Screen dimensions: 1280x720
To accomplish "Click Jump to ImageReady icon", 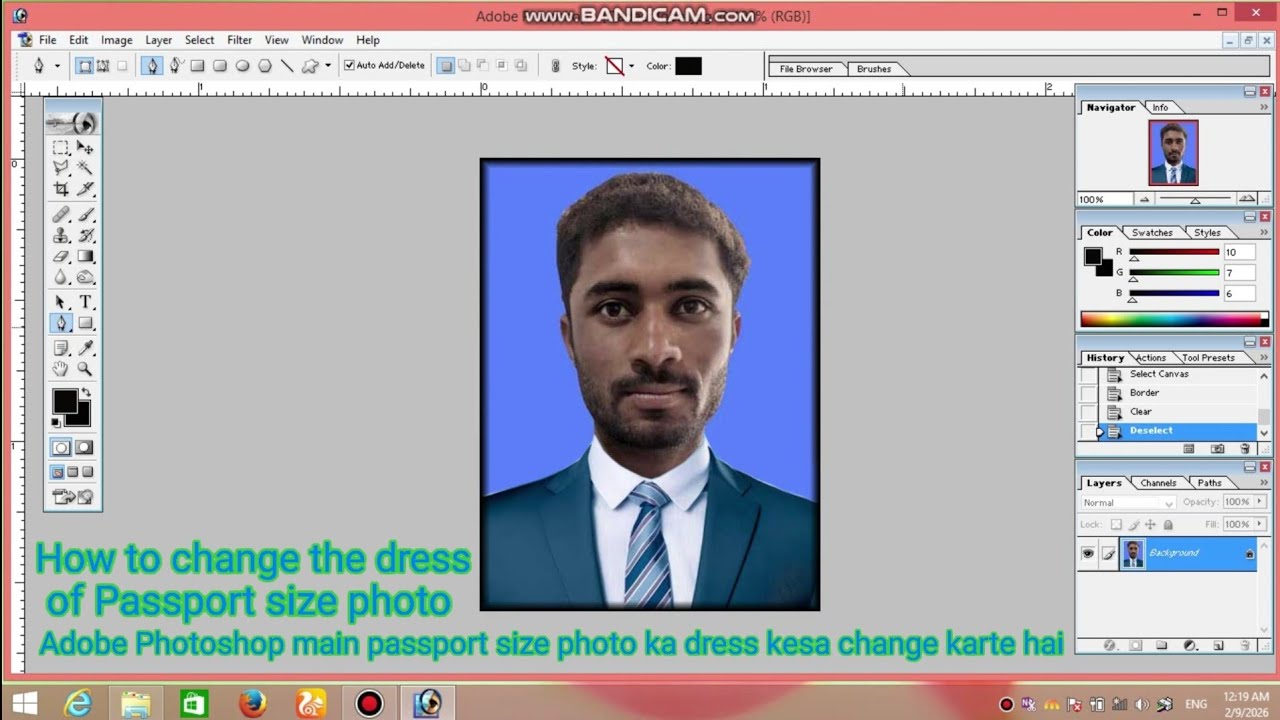I will (72, 497).
